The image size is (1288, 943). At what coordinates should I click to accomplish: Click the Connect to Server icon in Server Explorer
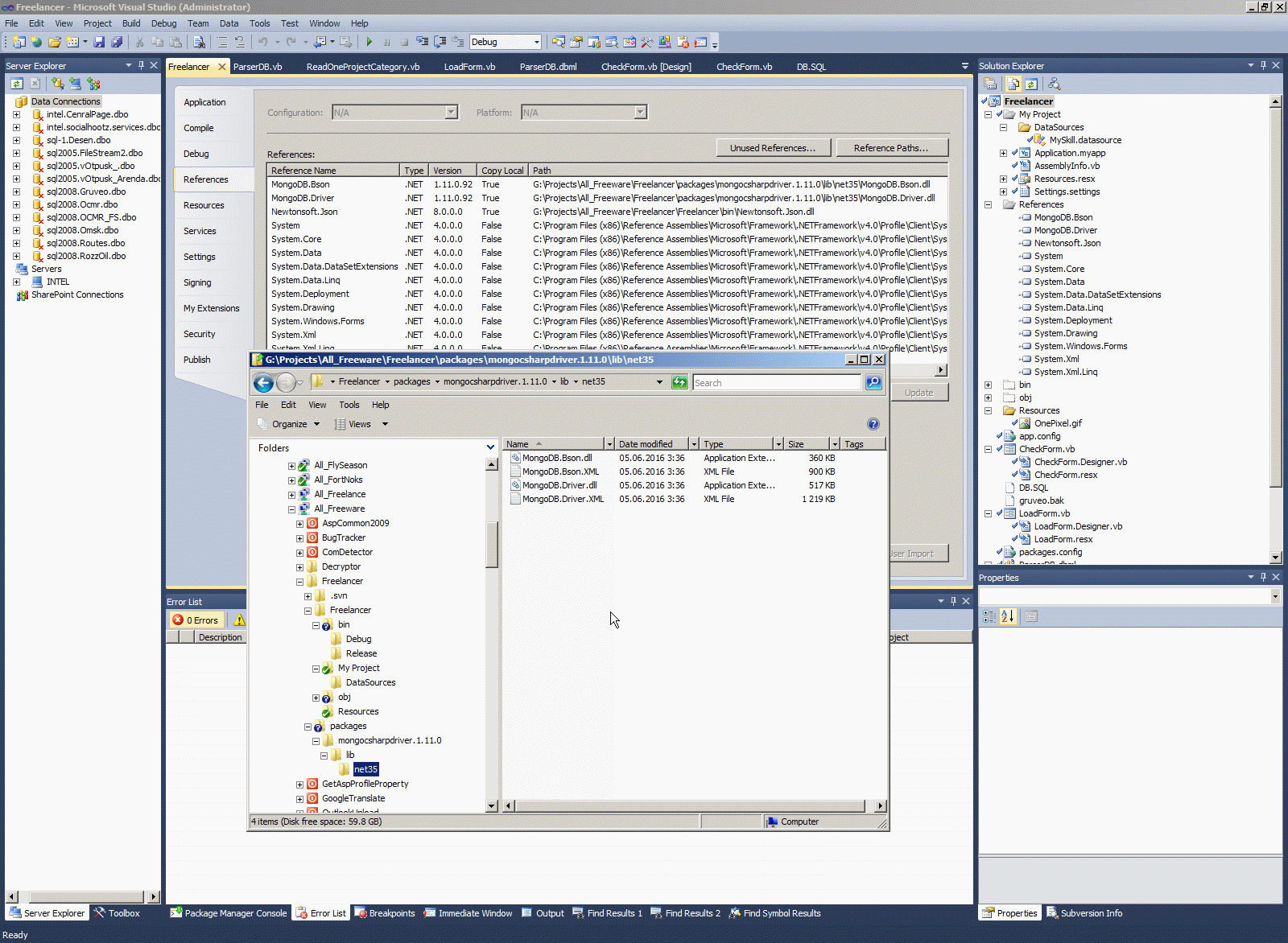pos(75,83)
